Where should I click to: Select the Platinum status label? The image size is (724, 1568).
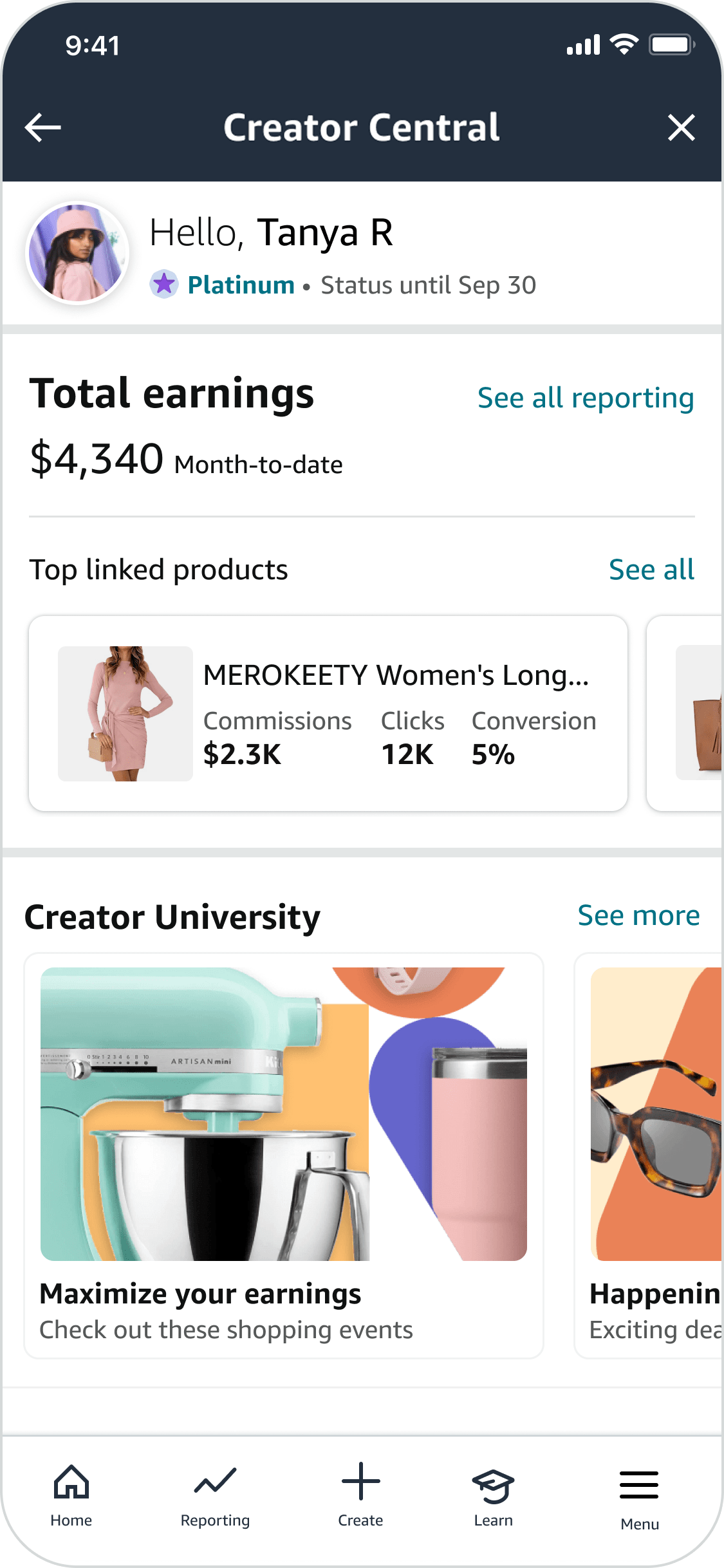pyautogui.click(x=241, y=285)
